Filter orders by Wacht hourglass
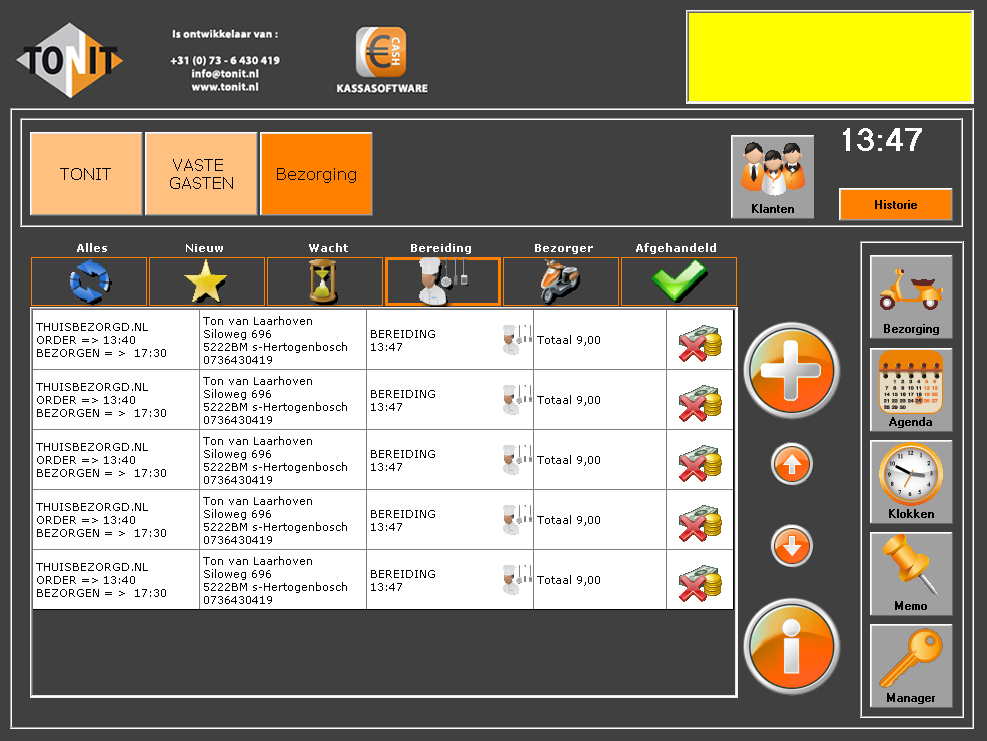 click(x=324, y=281)
